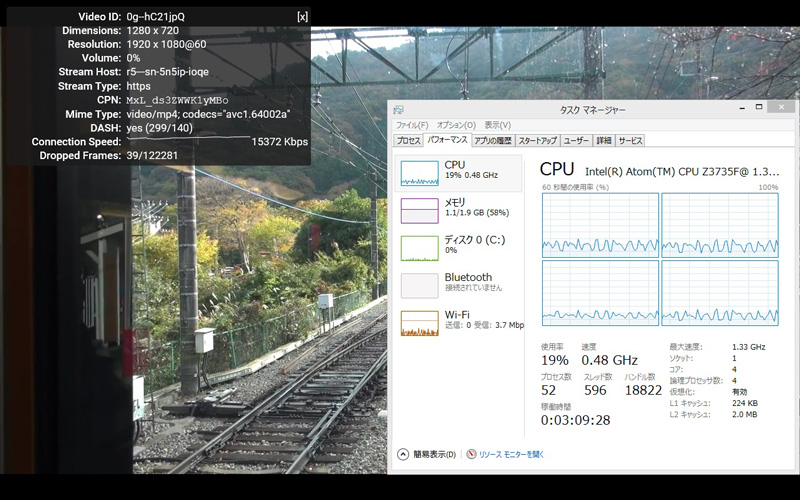Click the 最大速度 value 1.33 GHz

[748, 347]
